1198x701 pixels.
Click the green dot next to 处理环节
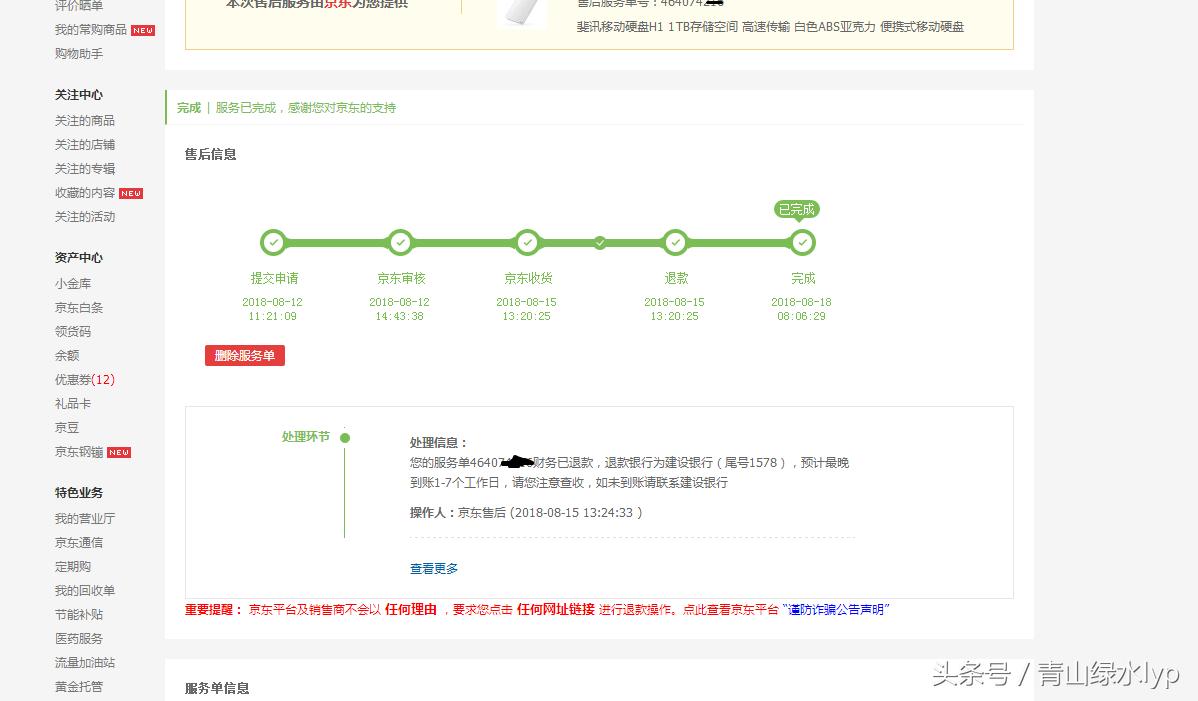pos(345,438)
